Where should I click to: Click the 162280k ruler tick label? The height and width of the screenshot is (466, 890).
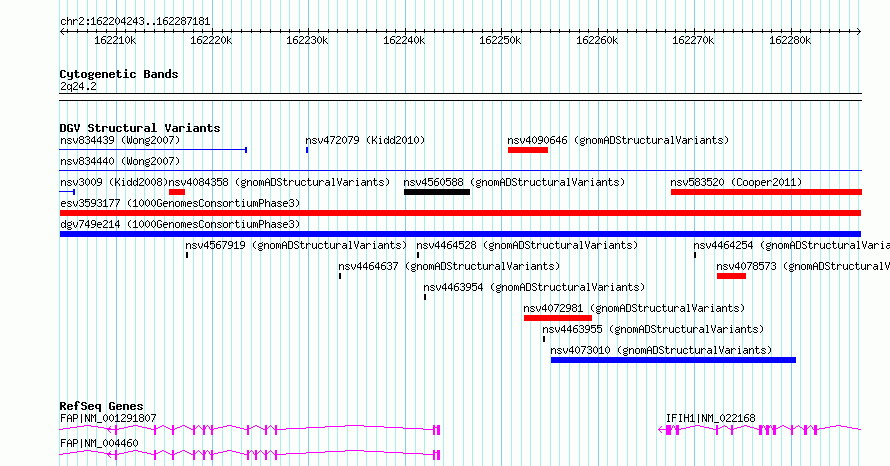click(790, 40)
